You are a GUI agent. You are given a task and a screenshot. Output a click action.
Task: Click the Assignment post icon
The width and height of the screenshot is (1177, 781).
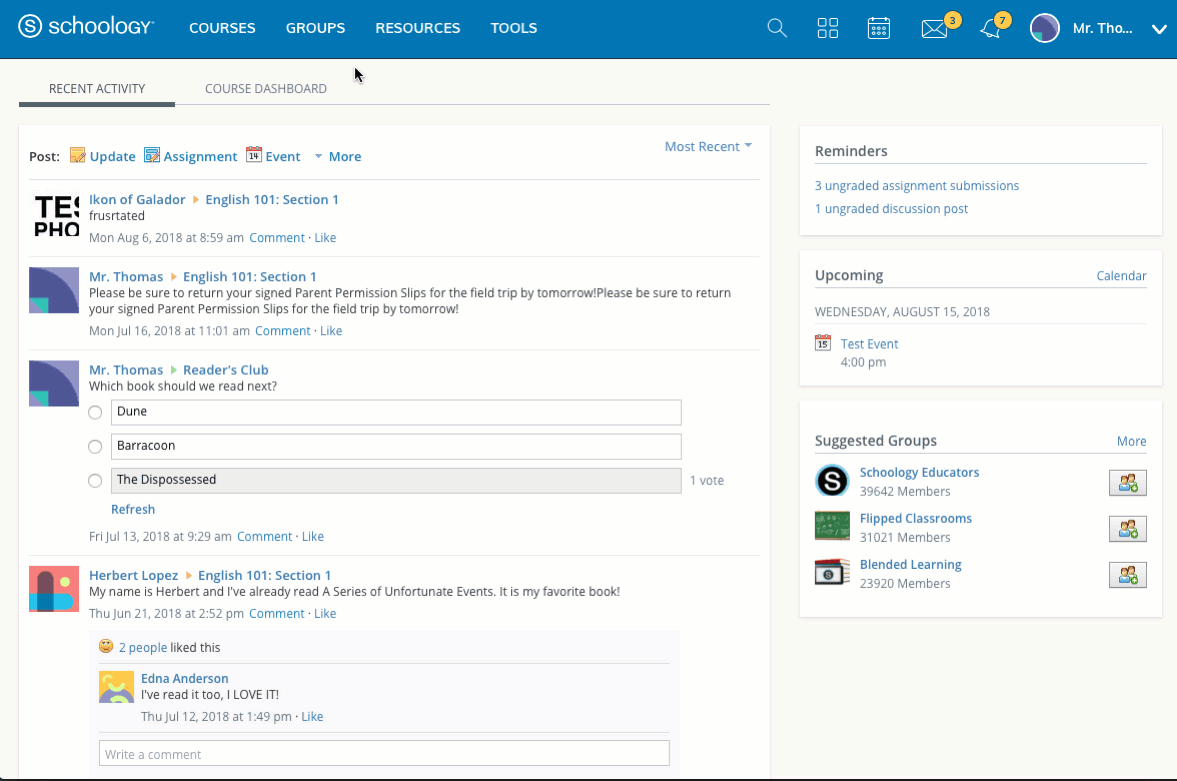click(152, 156)
